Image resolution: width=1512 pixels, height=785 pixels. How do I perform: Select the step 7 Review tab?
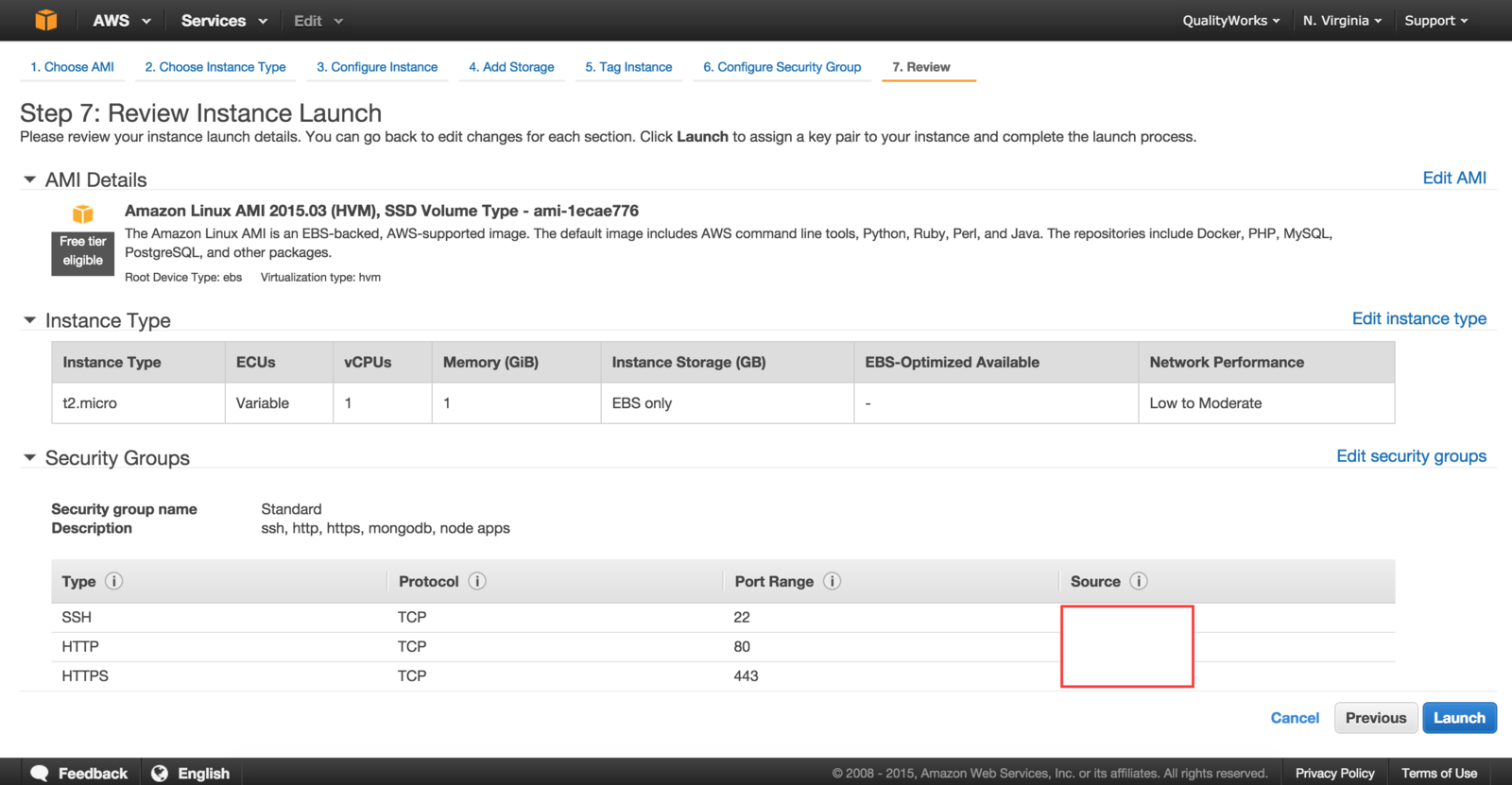point(921,67)
